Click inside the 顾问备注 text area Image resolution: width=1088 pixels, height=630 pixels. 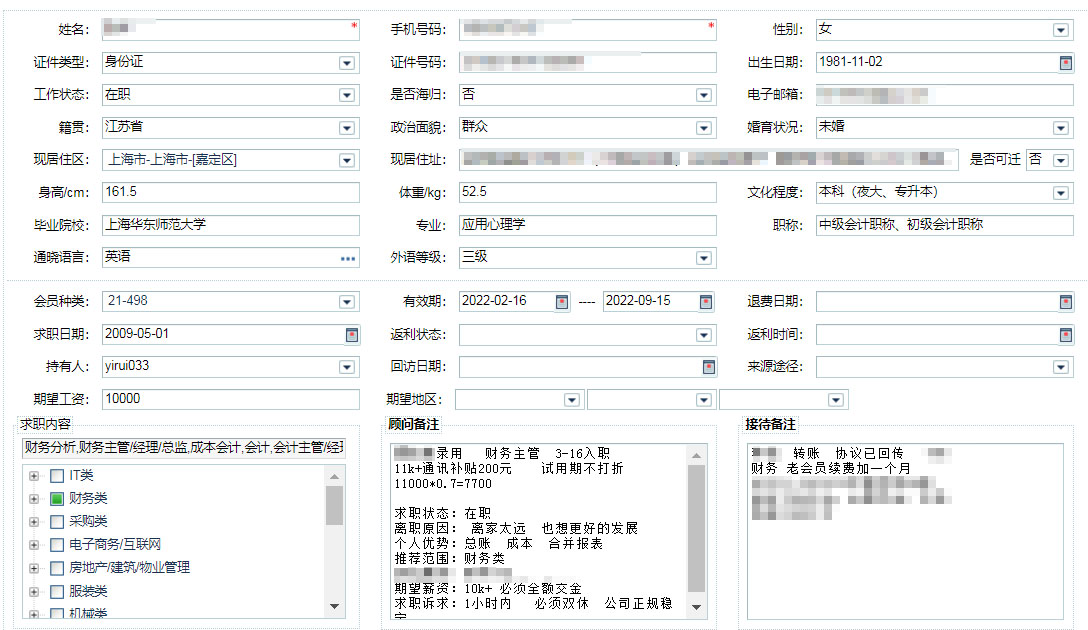(x=539, y=531)
